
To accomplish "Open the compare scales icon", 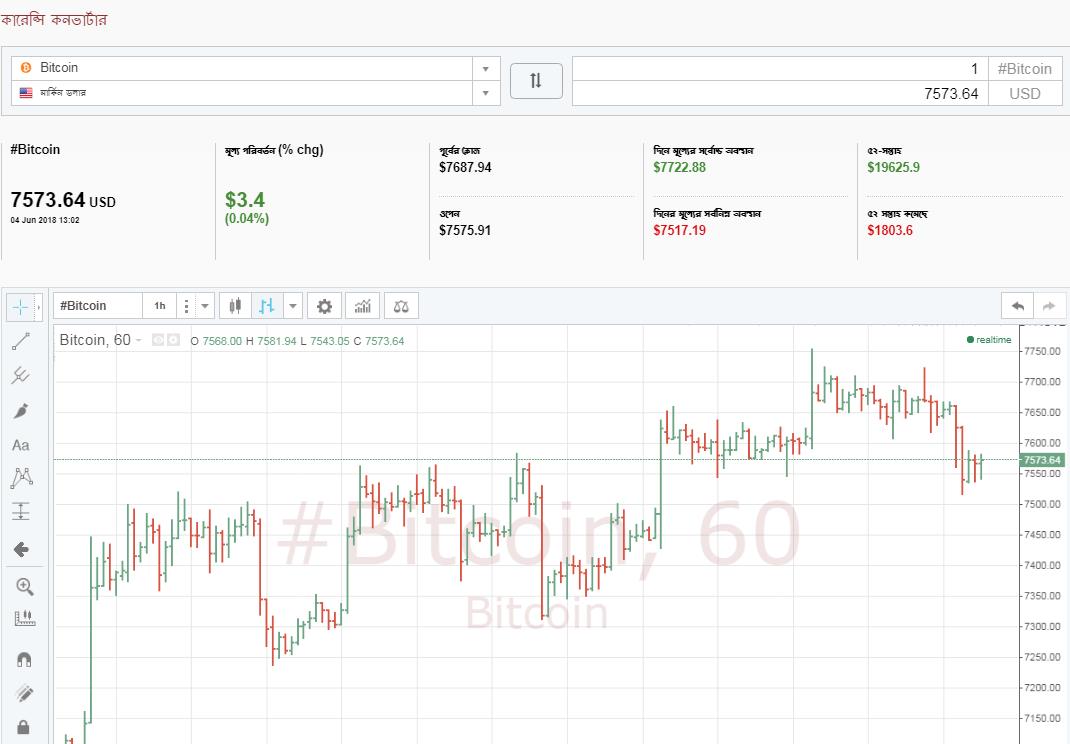I will (x=401, y=306).
